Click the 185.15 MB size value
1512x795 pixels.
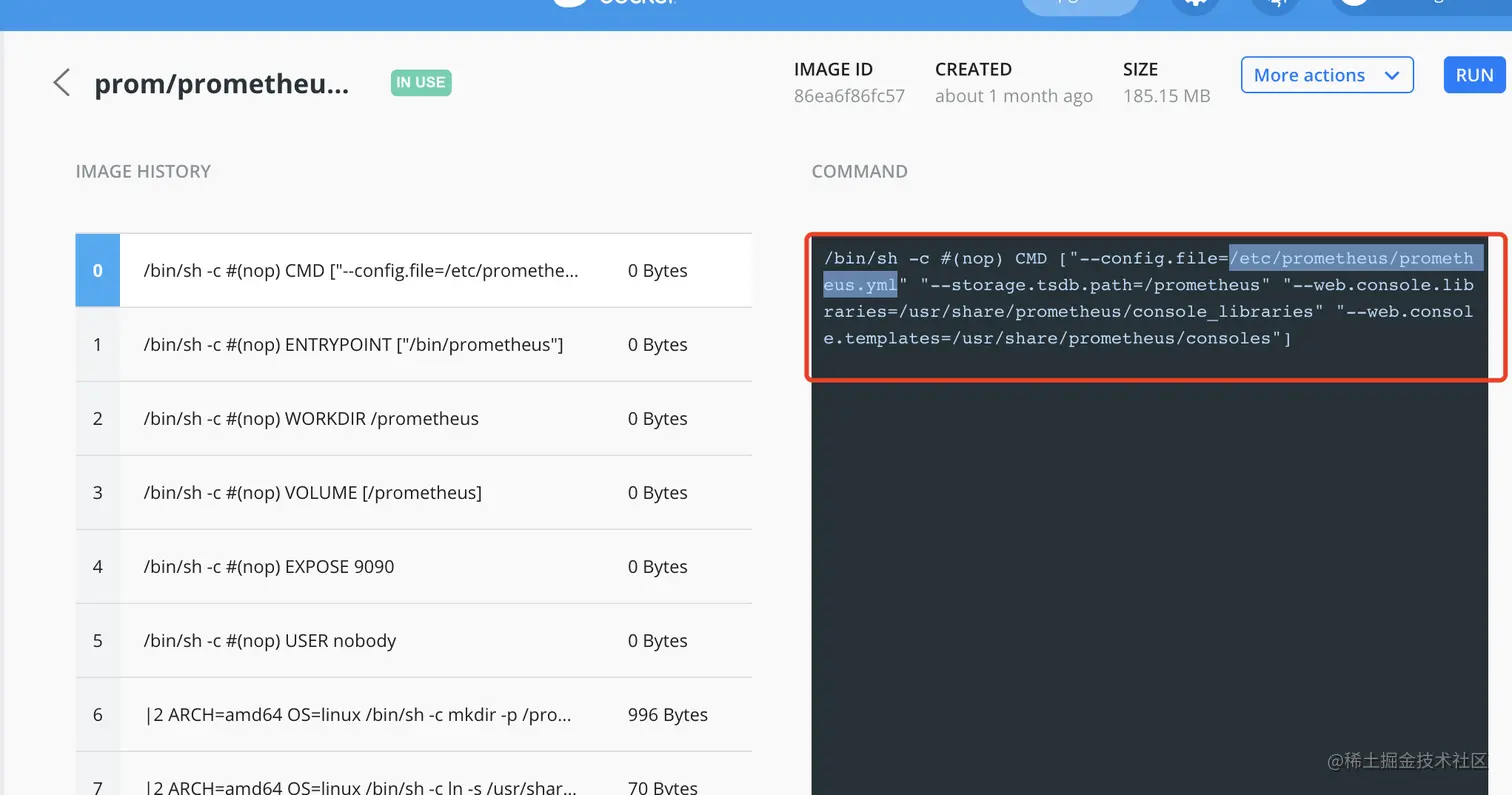(x=1166, y=96)
